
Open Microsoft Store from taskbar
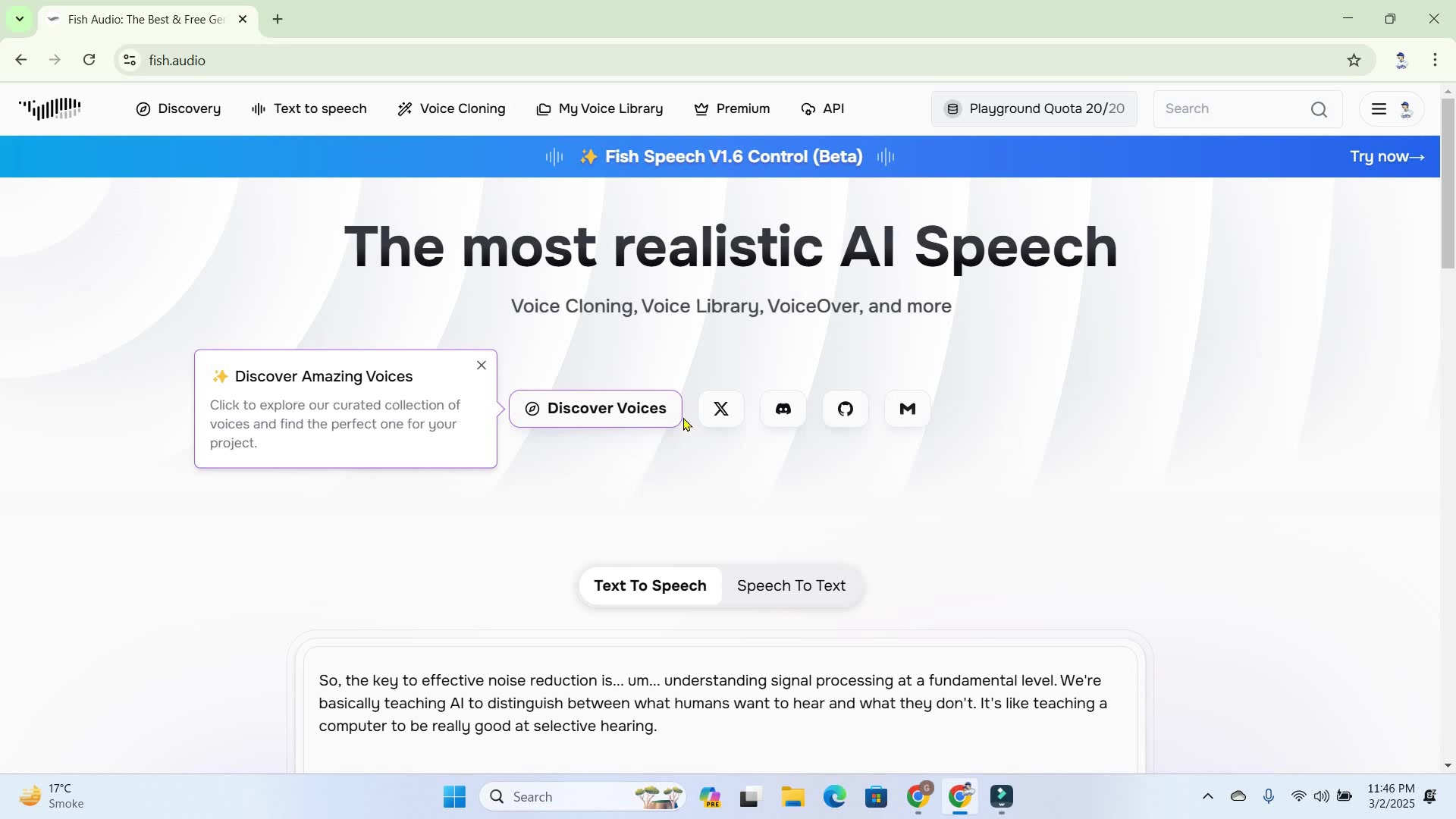[x=877, y=797]
